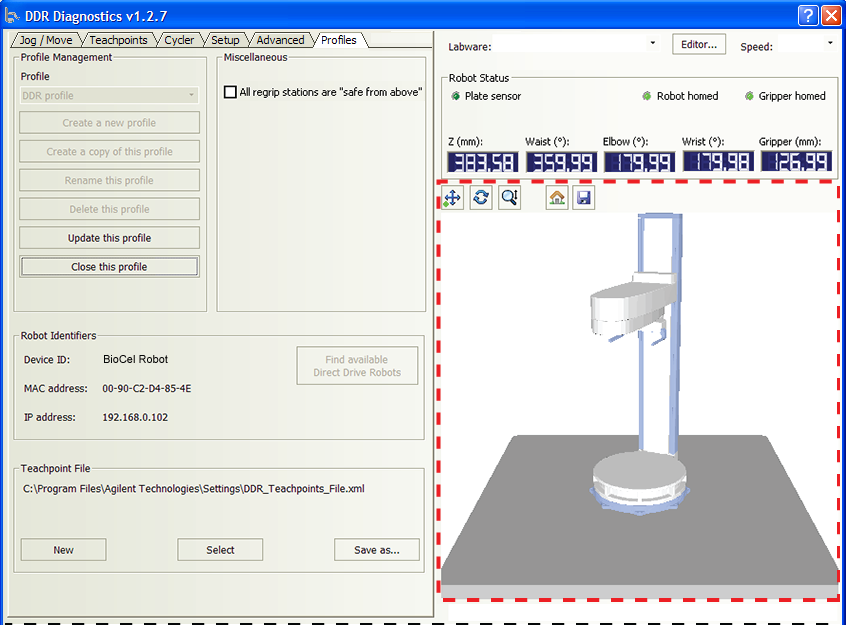Reset 3D view with home icon
This screenshot has width=846, height=625.
tap(557, 198)
